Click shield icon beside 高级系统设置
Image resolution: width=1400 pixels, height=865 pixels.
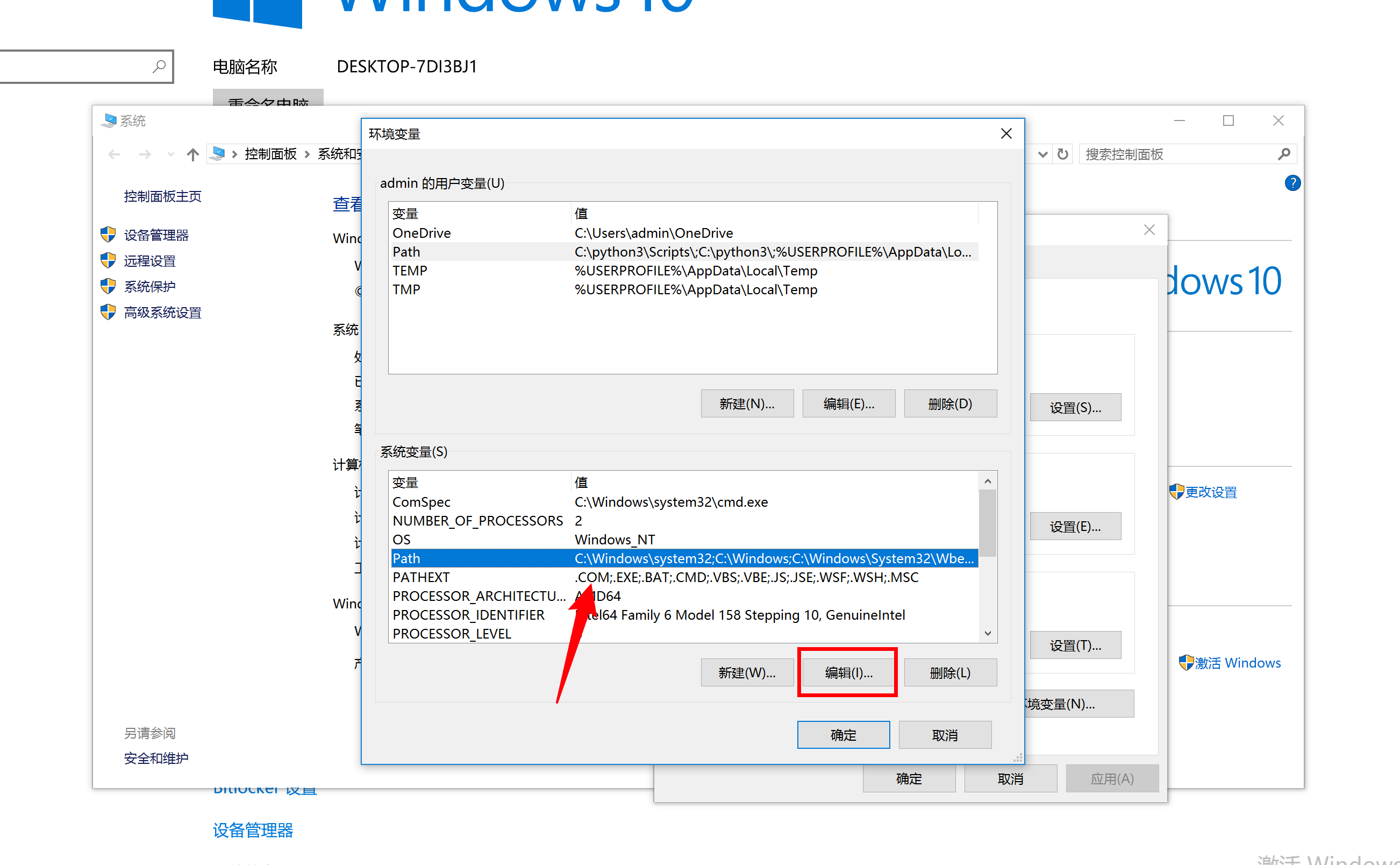point(108,312)
